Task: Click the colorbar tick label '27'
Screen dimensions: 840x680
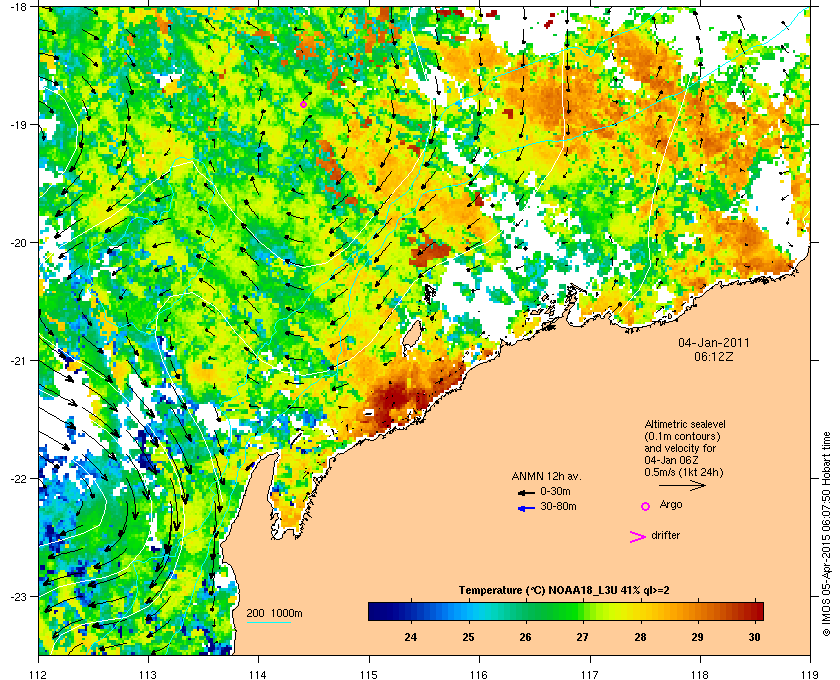Action: pyautogui.click(x=583, y=637)
